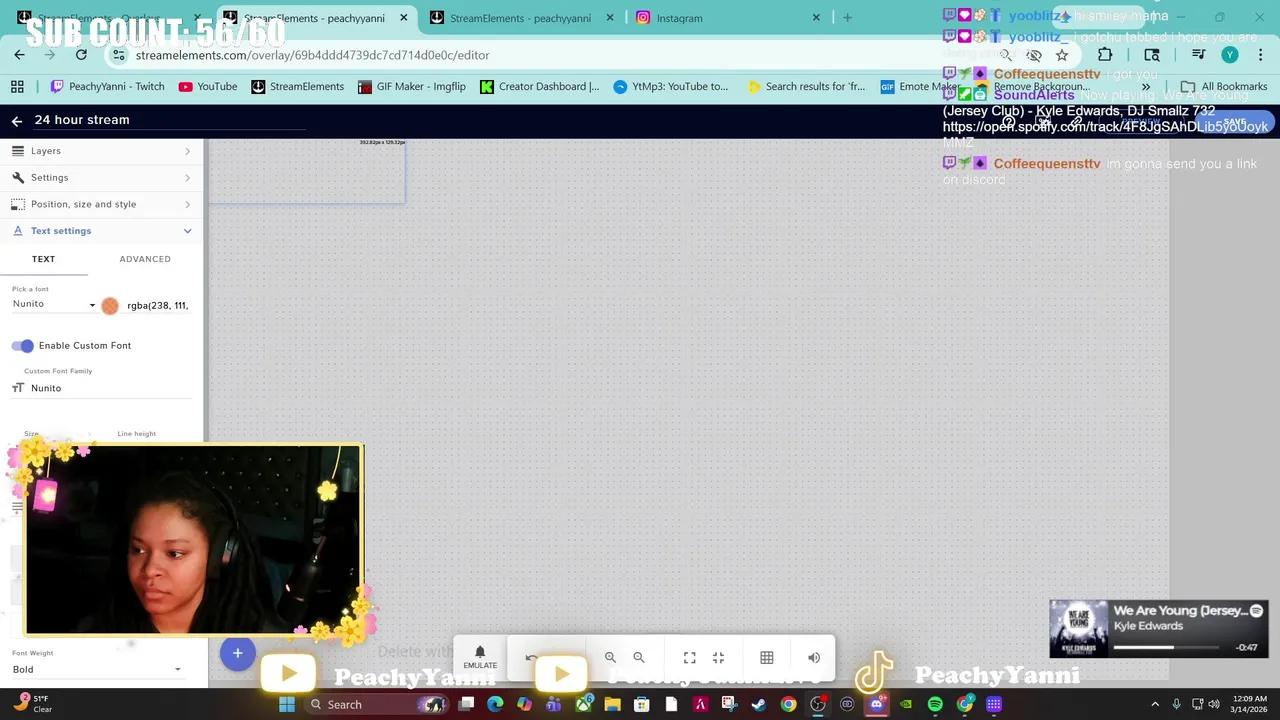Switch to the Instagram browser tab

click(726, 18)
